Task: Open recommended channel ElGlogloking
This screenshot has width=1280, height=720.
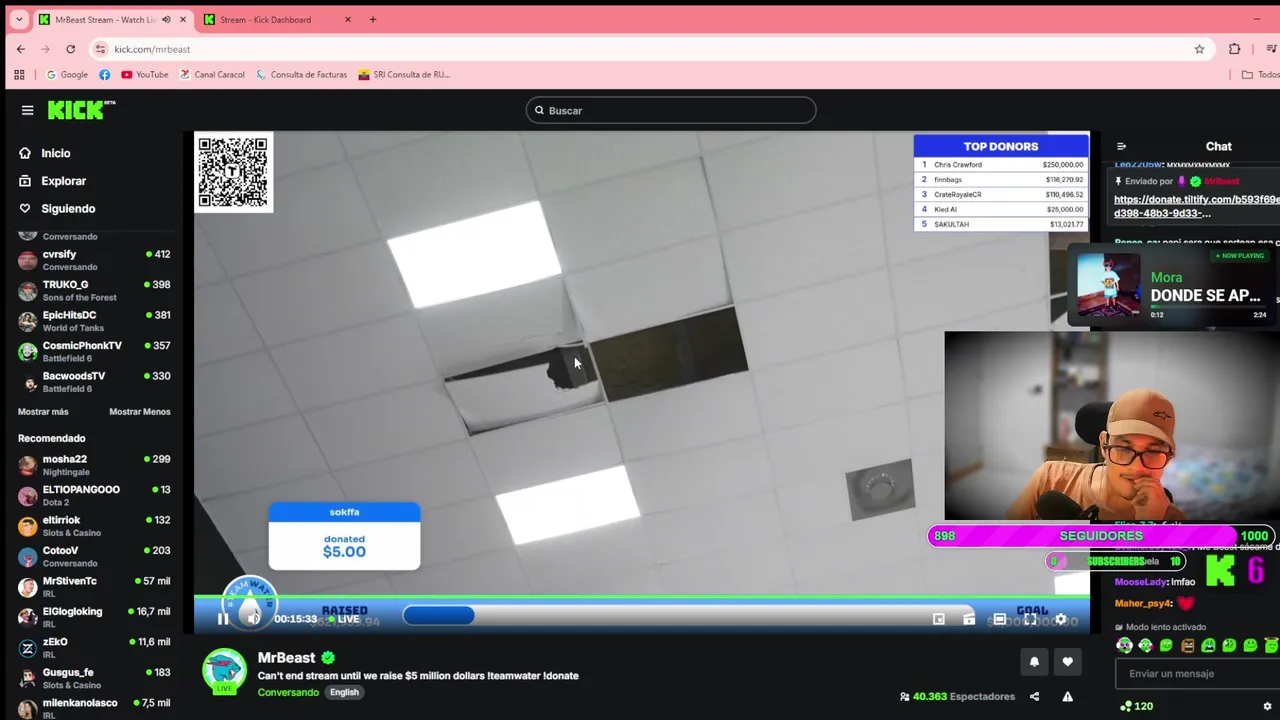Action: pos(94,618)
